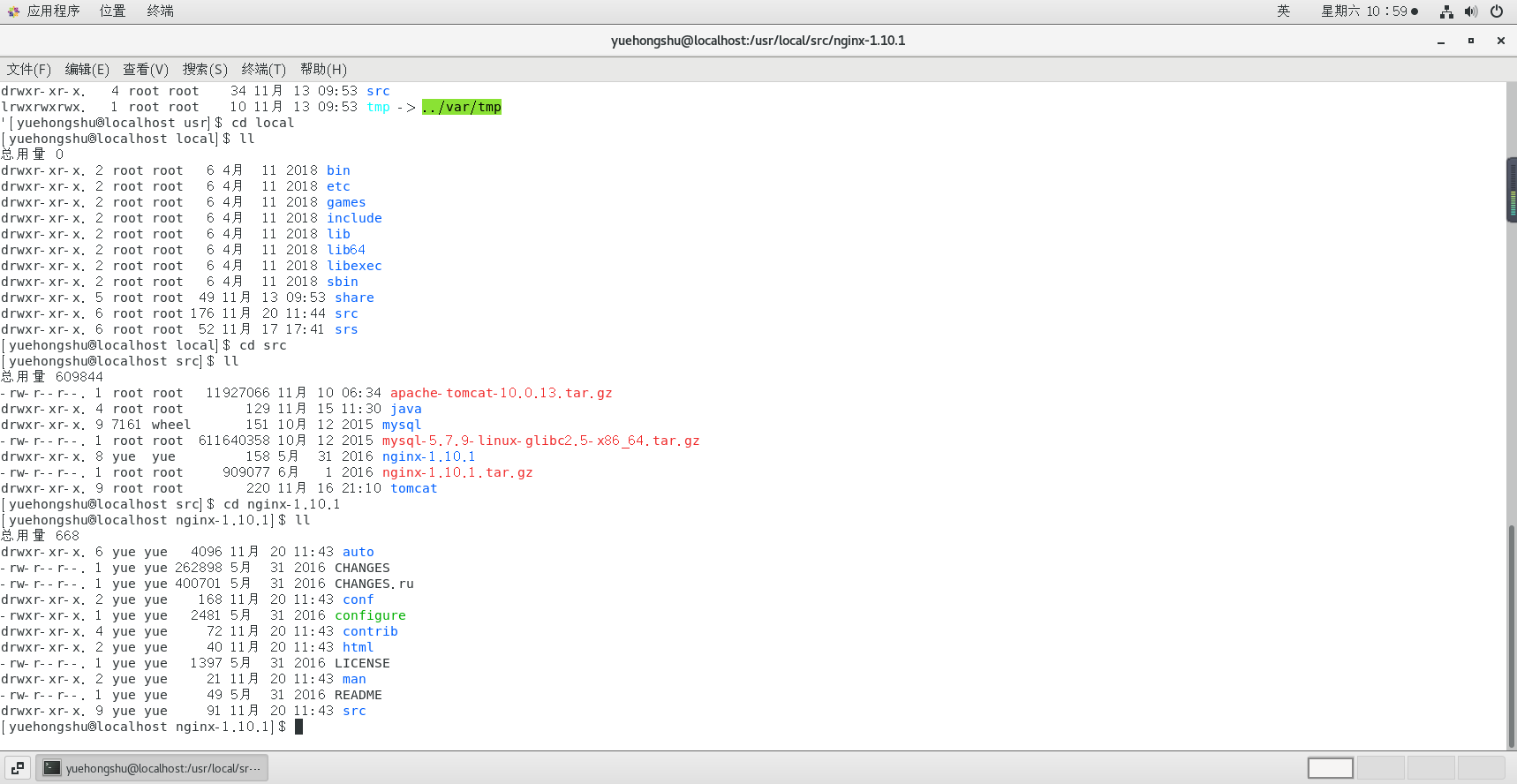Click the terminal icon in taskbar entry
Viewport: 1517px width, 784px height.
[x=52, y=768]
